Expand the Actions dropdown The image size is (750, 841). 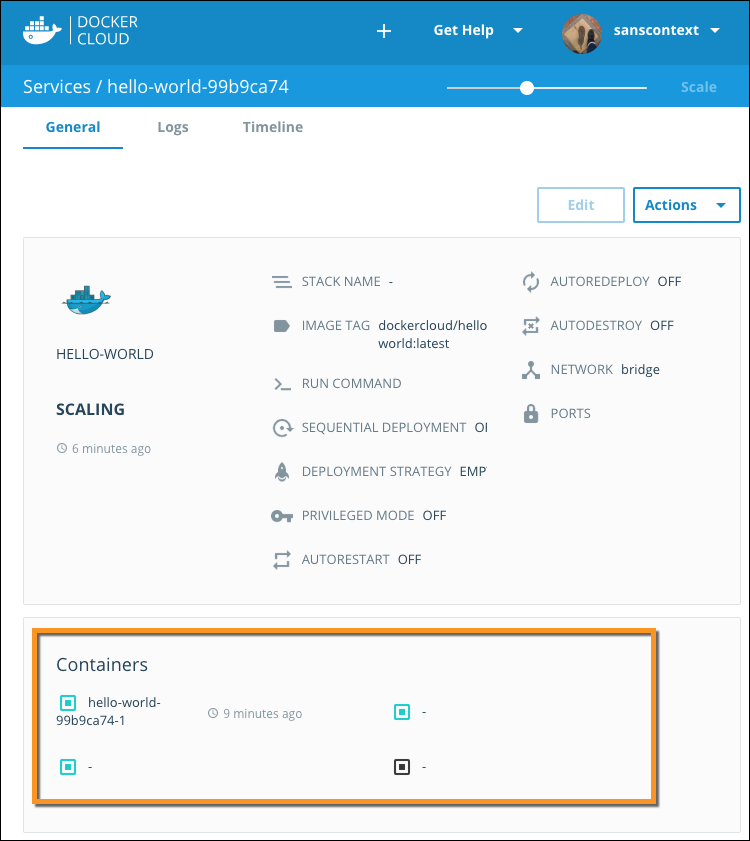point(686,205)
